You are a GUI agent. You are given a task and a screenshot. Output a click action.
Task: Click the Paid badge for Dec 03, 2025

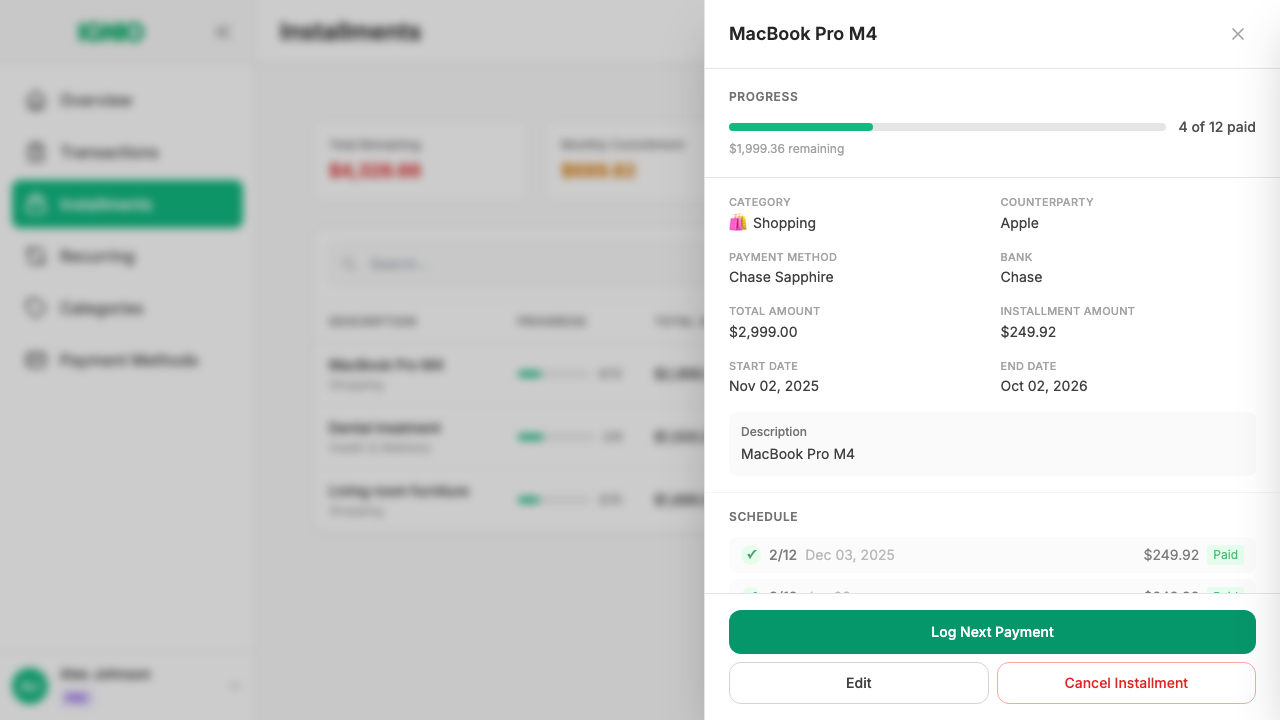[x=1225, y=555]
